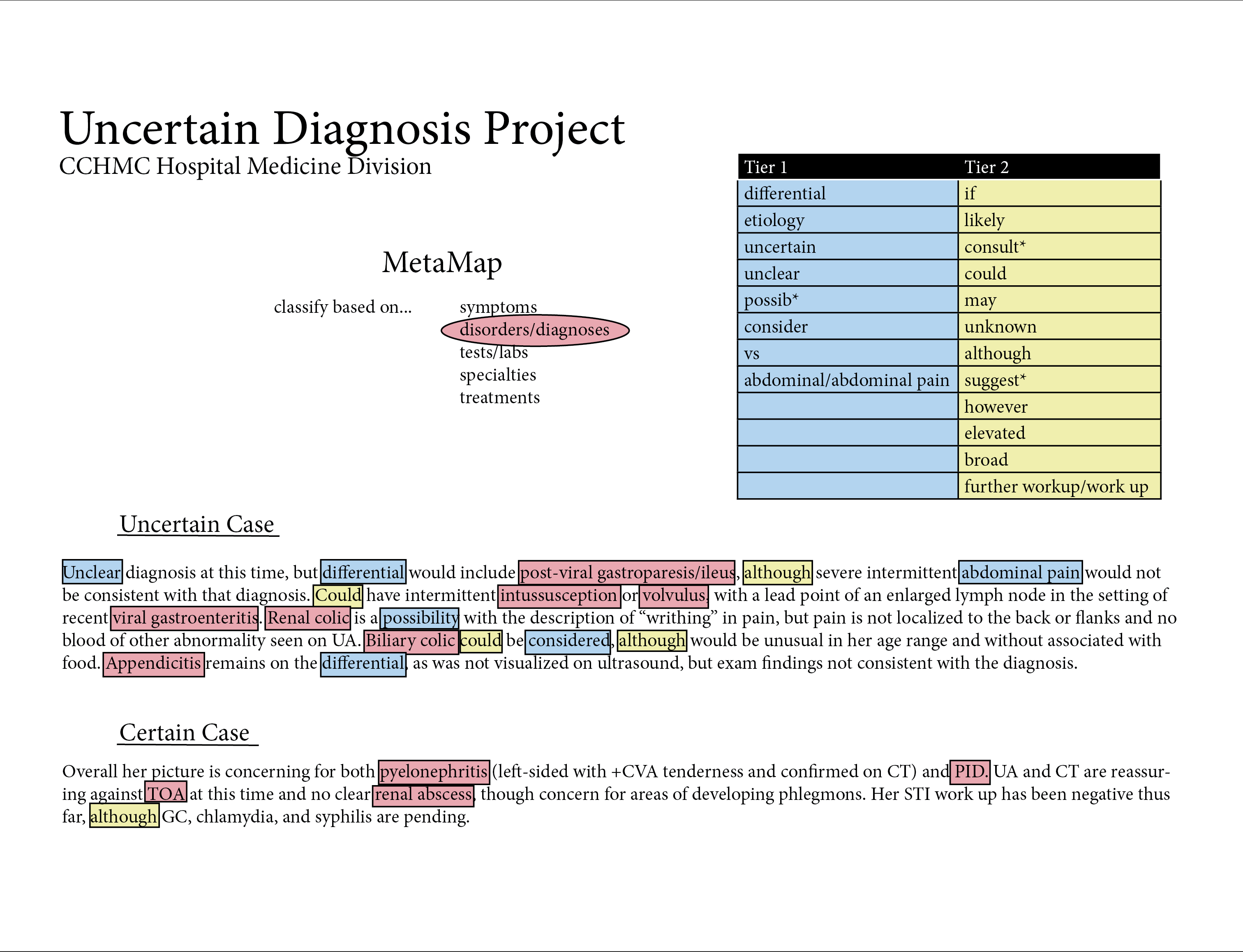The height and width of the screenshot is (952, 1243).
Task: Click the 'unclear' table cell
Action: tap(848, 273)
